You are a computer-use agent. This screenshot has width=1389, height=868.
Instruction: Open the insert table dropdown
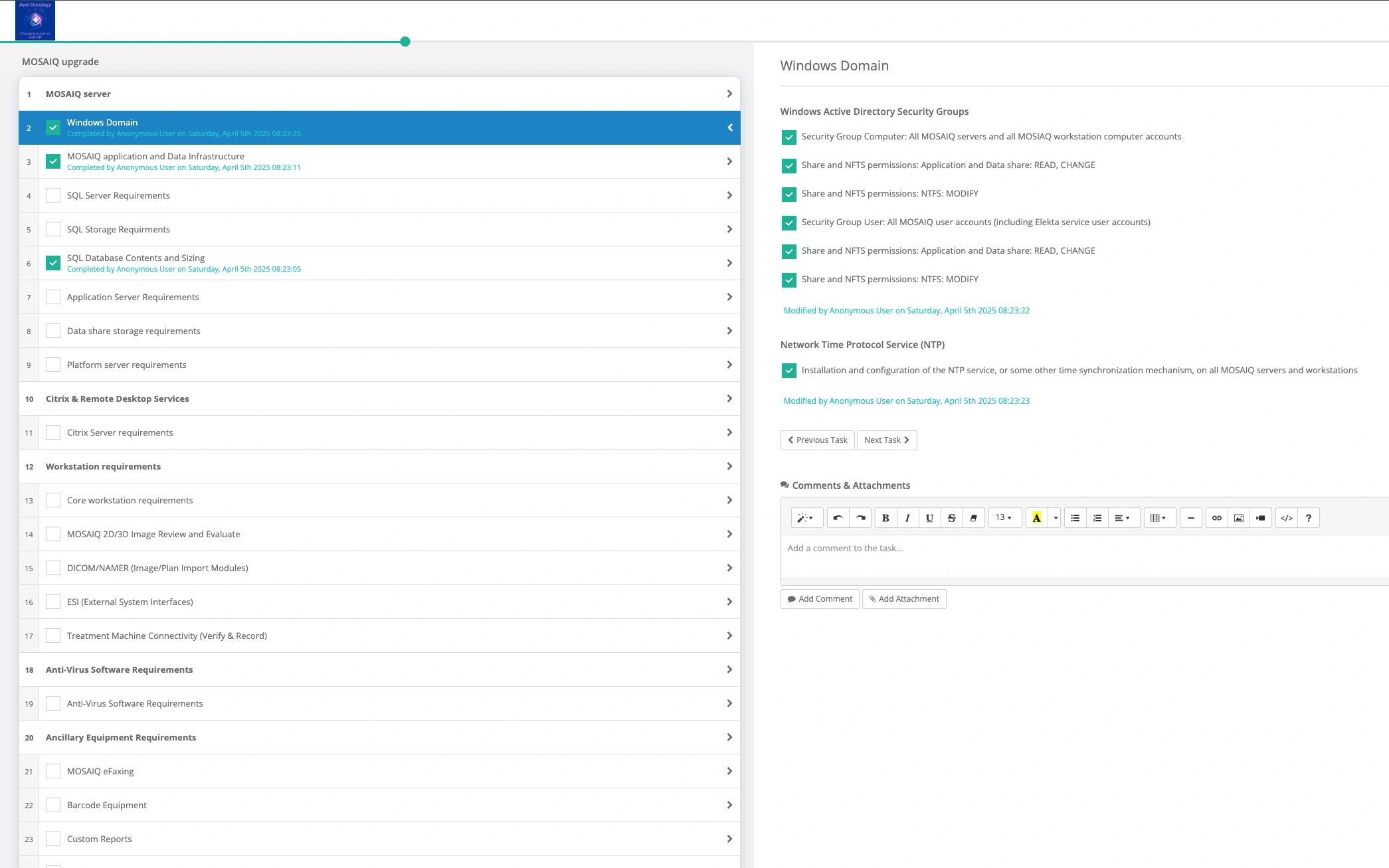pyautogui.click(x=1158, y=518)
